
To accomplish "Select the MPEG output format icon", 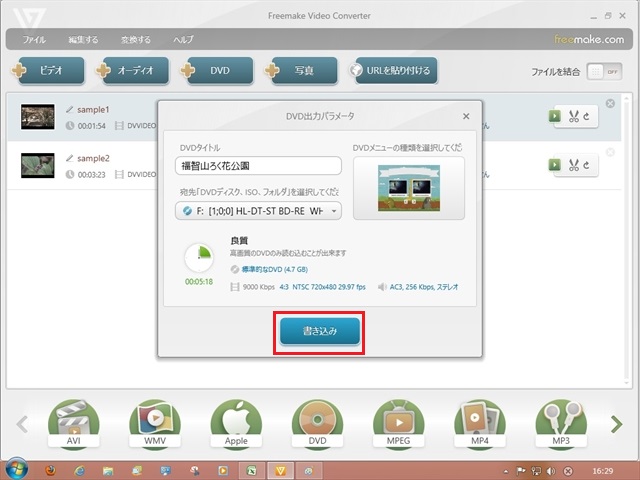I will (x=398, y=423).
